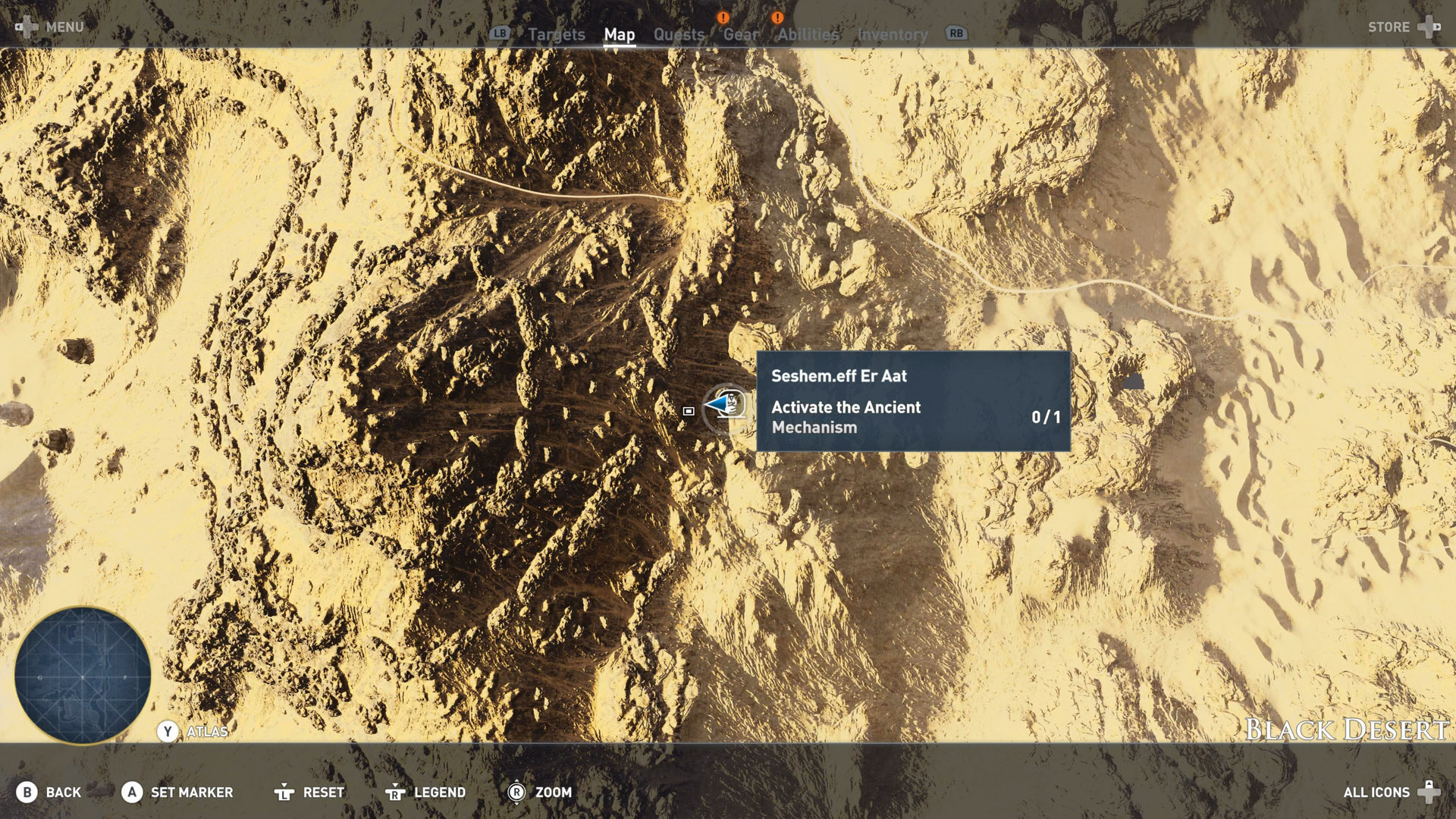This screenshot has height=819, width=1456.
Task: Click the d-pad icon beside MENU
Action: pos(27,27)
